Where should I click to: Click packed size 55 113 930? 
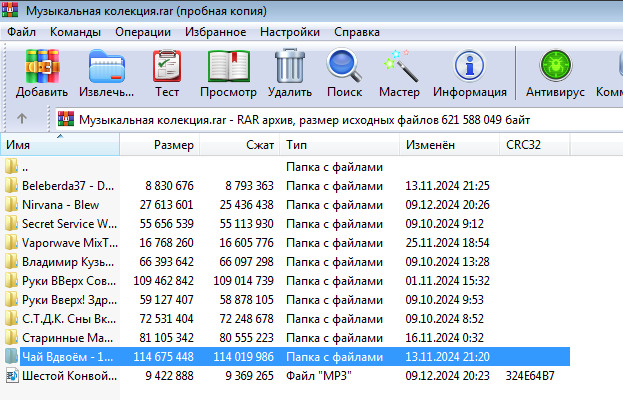[246, 224]
